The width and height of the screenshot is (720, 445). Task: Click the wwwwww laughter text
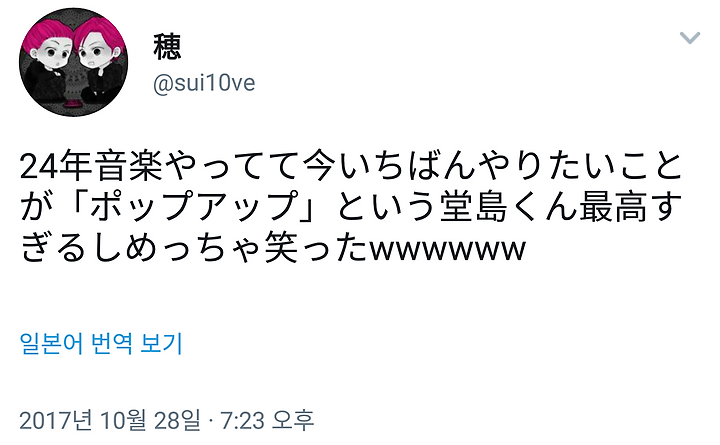[x=448, y=251]
